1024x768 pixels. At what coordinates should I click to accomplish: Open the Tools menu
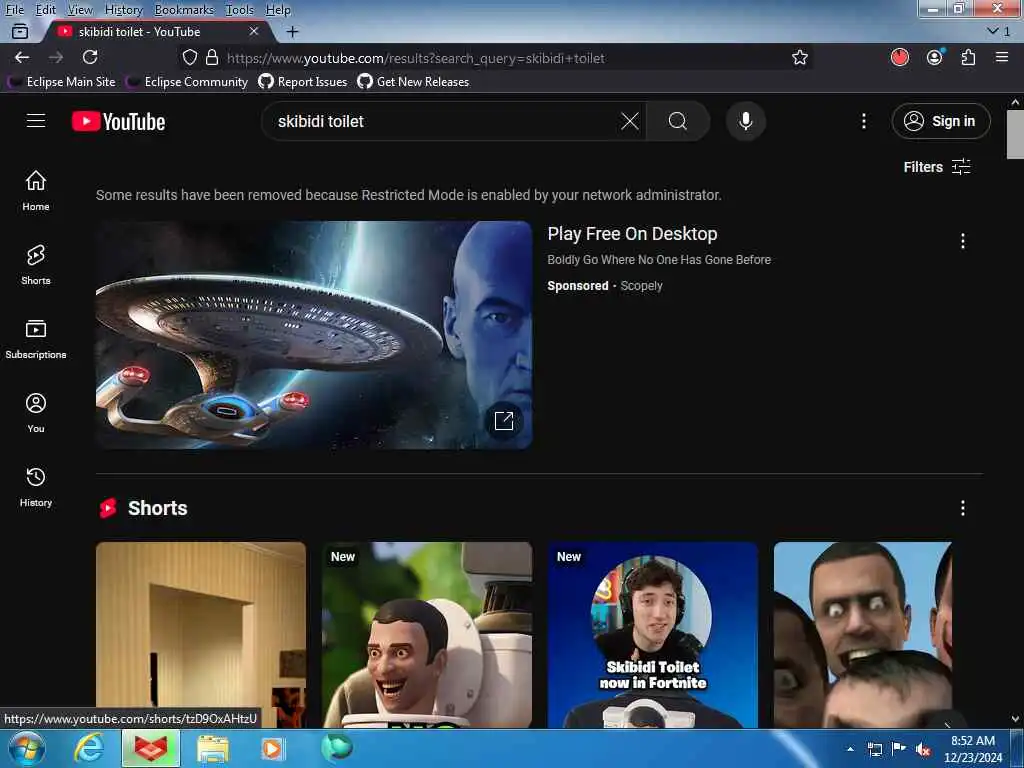tap(239, 9)
